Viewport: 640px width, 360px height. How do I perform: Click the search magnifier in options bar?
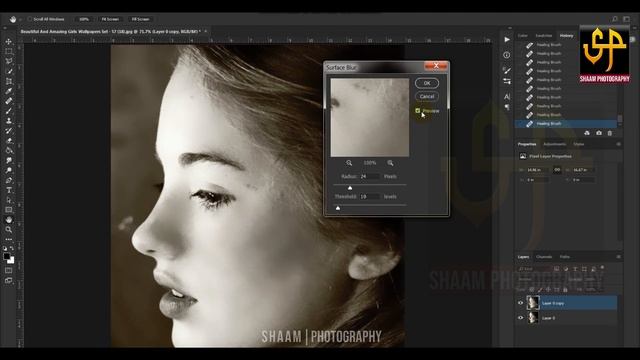click(615, 19)
